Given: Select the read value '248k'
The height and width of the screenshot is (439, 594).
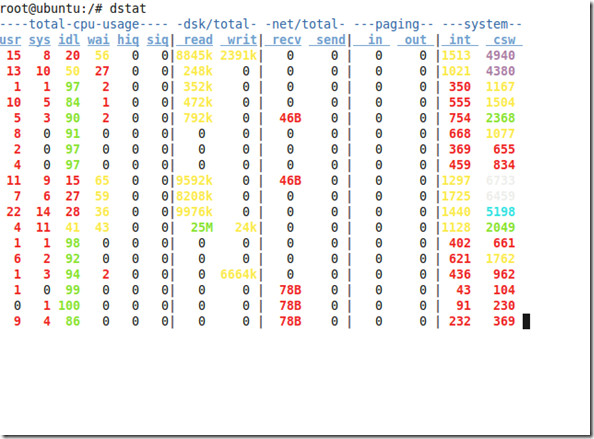Looking at the screenshot, I should [198, 71].
